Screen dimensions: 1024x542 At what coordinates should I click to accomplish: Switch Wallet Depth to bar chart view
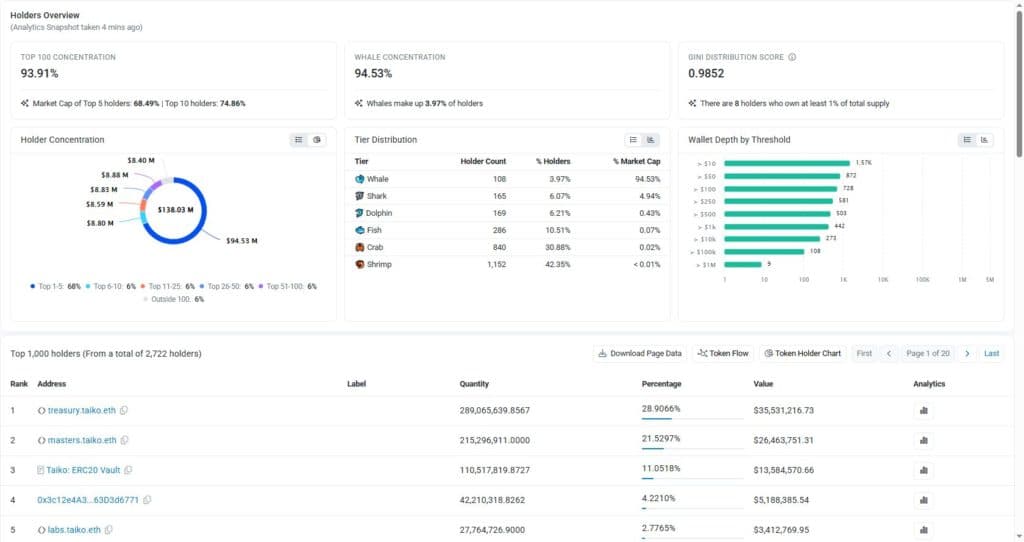pos(984,140)
